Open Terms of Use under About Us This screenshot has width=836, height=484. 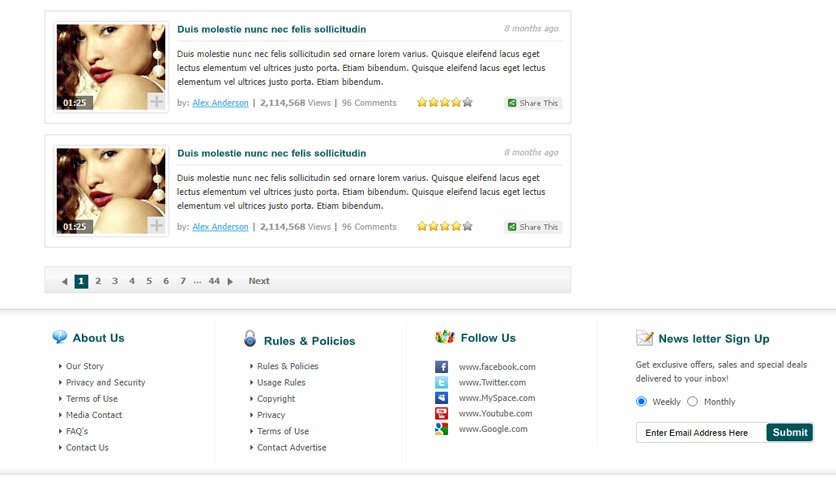tap(92, 399)
